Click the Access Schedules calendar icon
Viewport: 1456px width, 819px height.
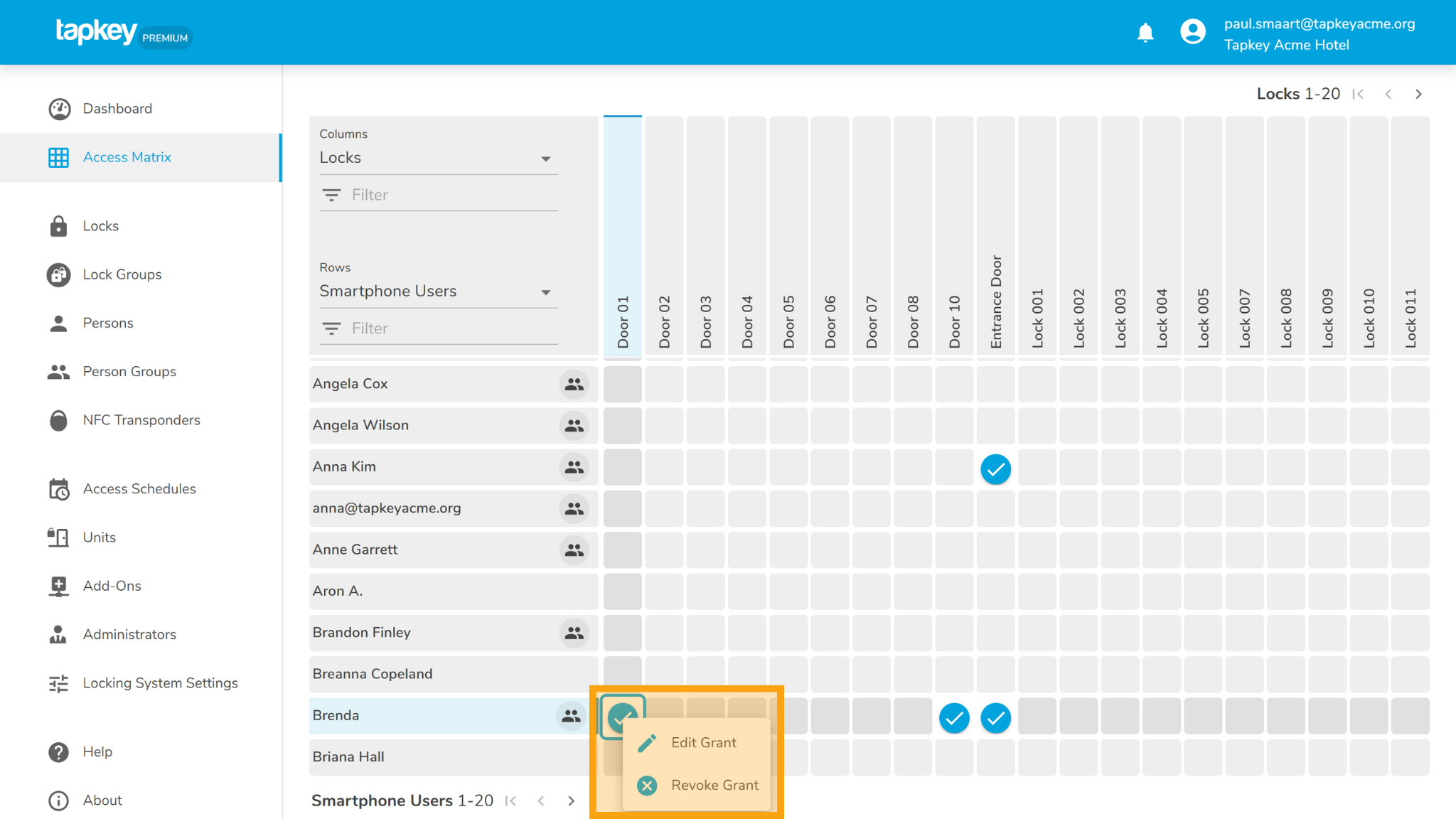tap(58, 489)
